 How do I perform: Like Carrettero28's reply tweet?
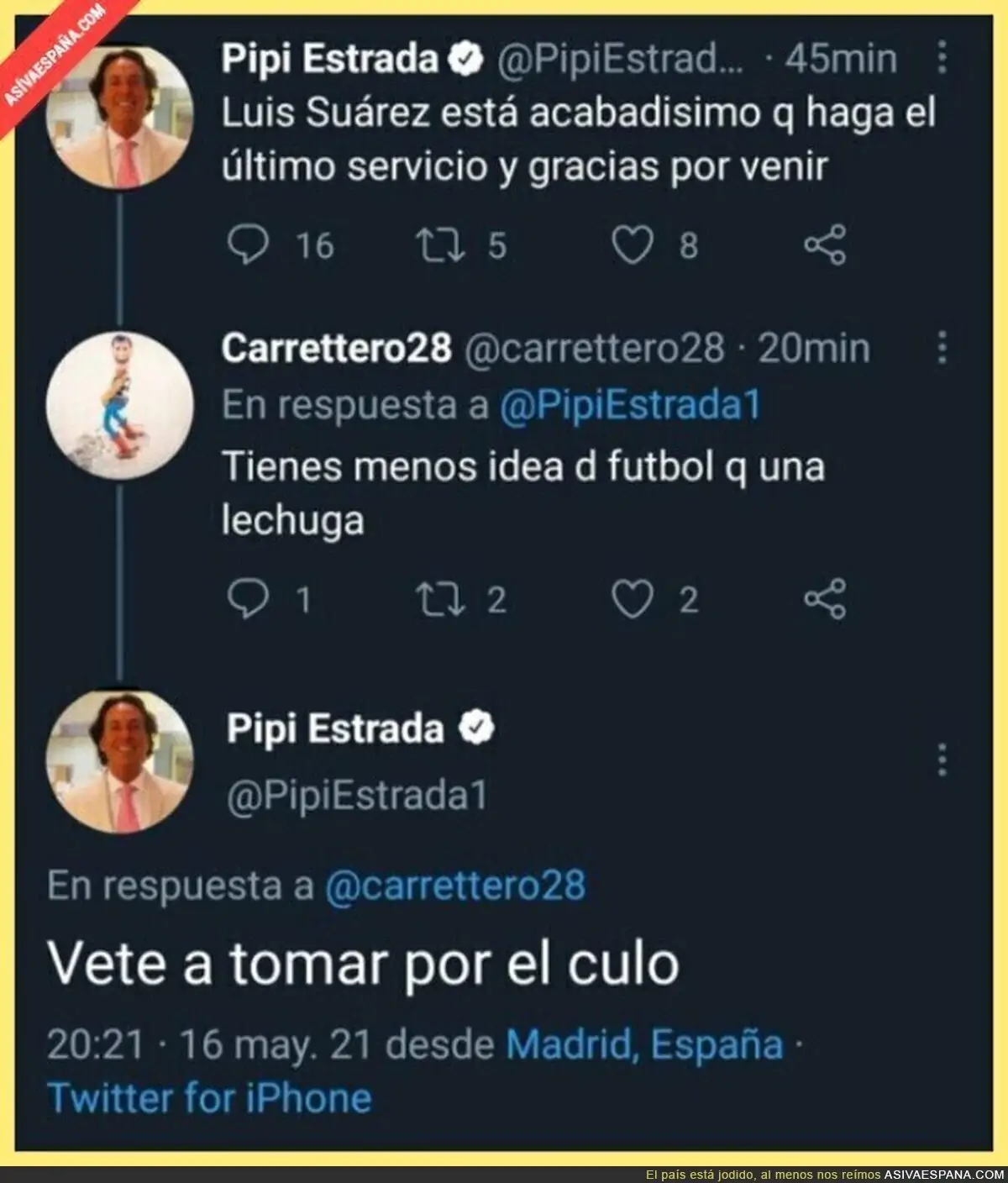632,599
